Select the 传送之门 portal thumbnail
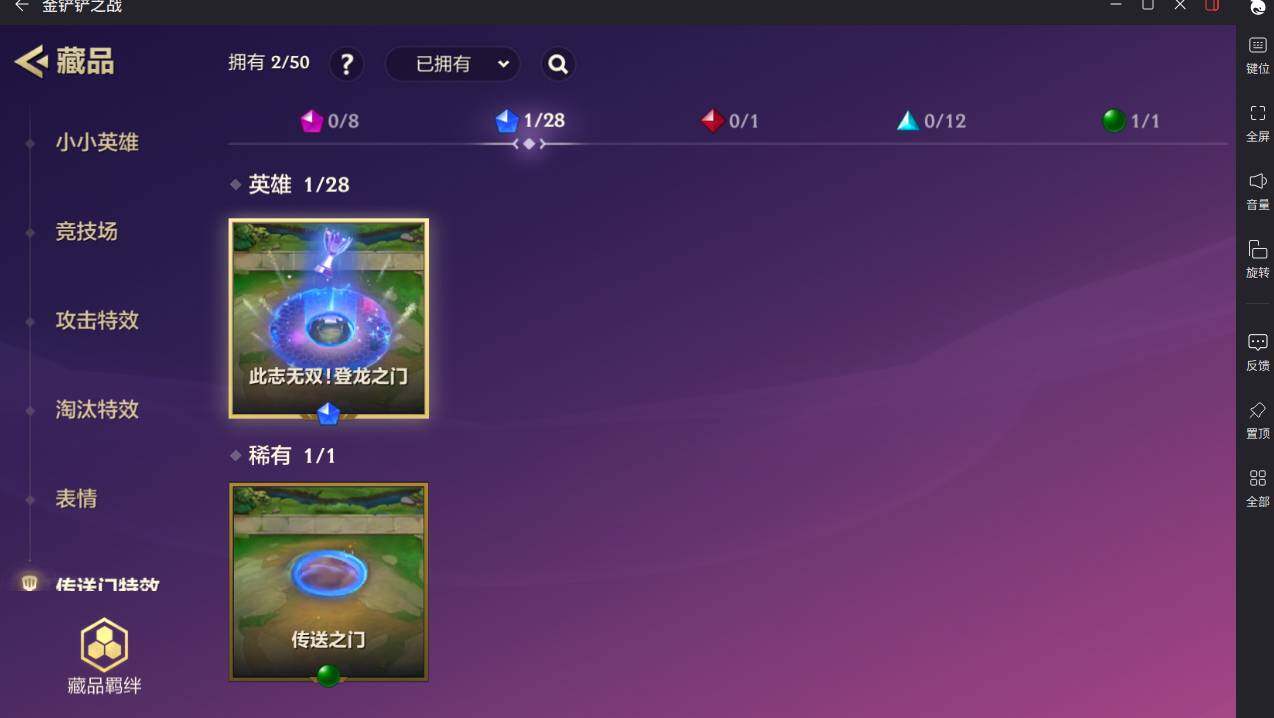Screen dimensions: 1274x718 tap(329, 582)
